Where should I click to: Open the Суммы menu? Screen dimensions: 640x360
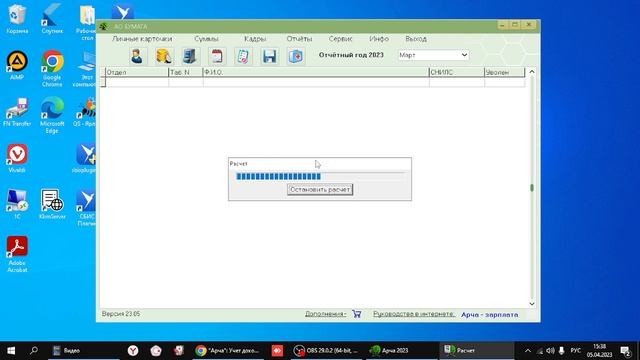206,39
